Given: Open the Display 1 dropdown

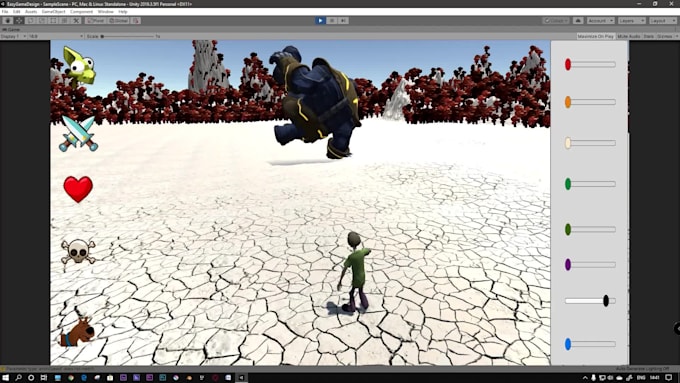Looking at the screenshot, I should (x=13, y=36).
